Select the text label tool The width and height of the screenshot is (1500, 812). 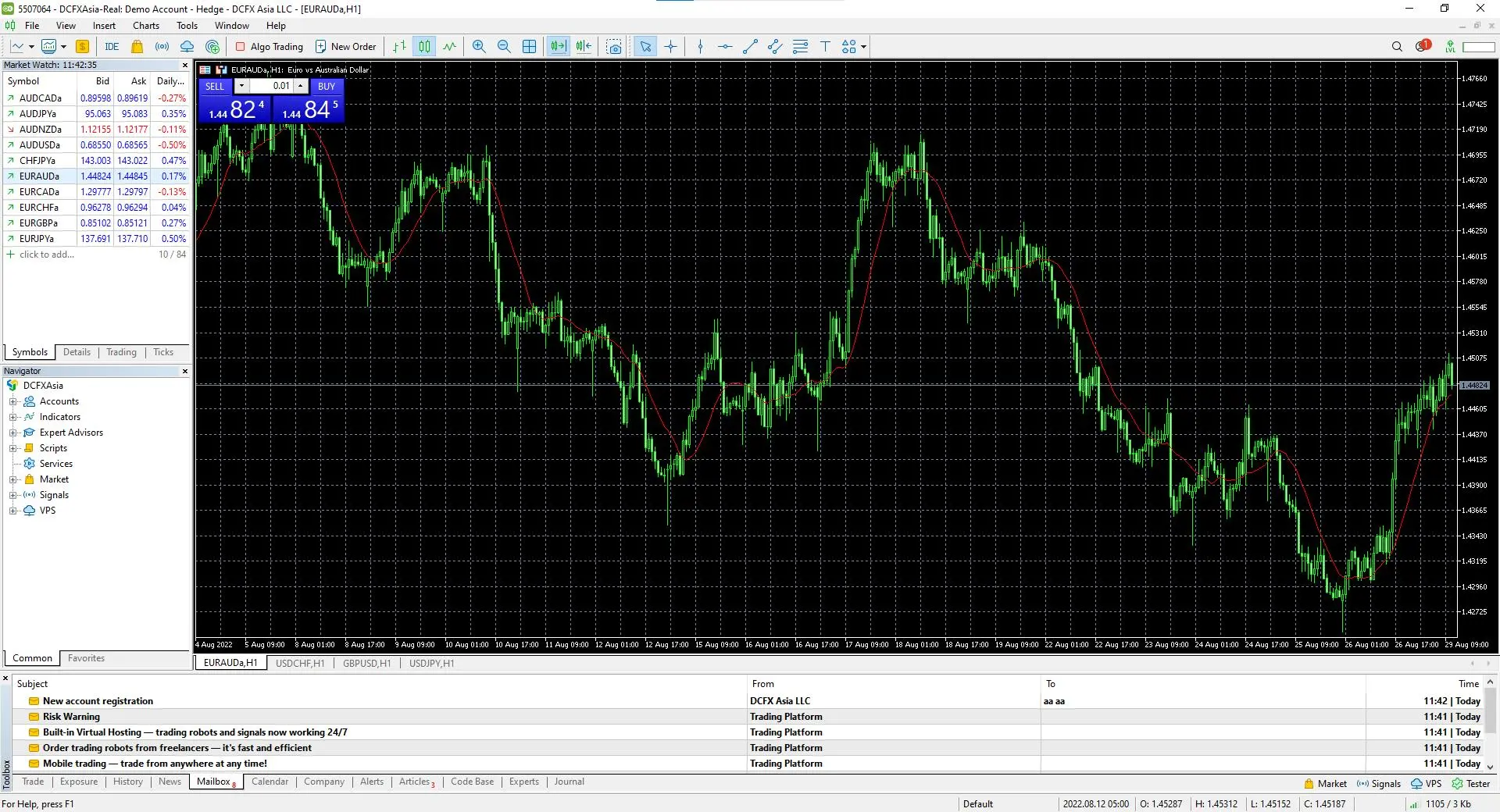[x=825, y=47]
